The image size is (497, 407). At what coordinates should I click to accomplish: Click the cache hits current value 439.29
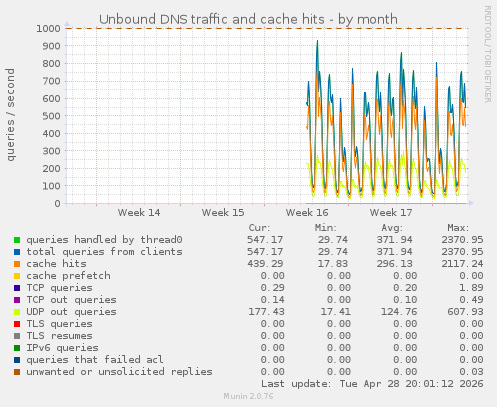tap(265, 264)
